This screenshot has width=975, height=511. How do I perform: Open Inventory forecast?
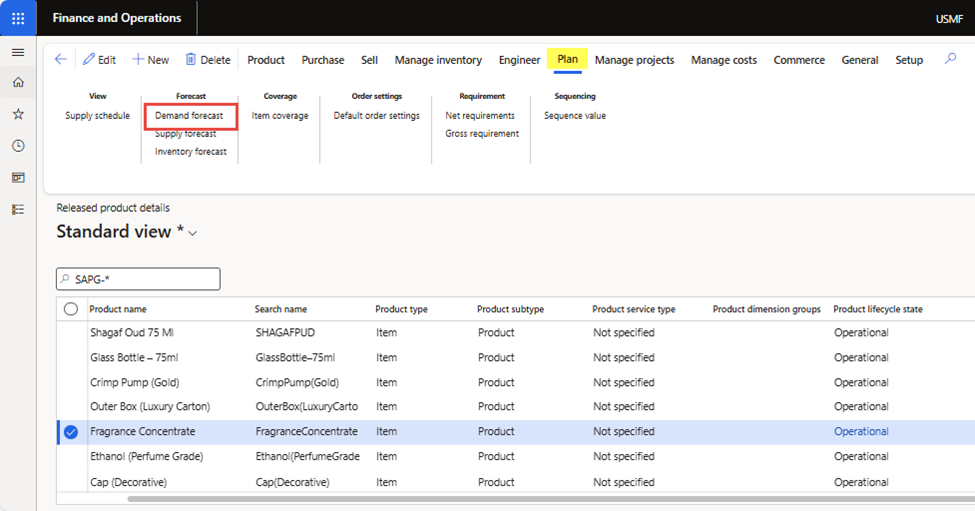[191, 152]
